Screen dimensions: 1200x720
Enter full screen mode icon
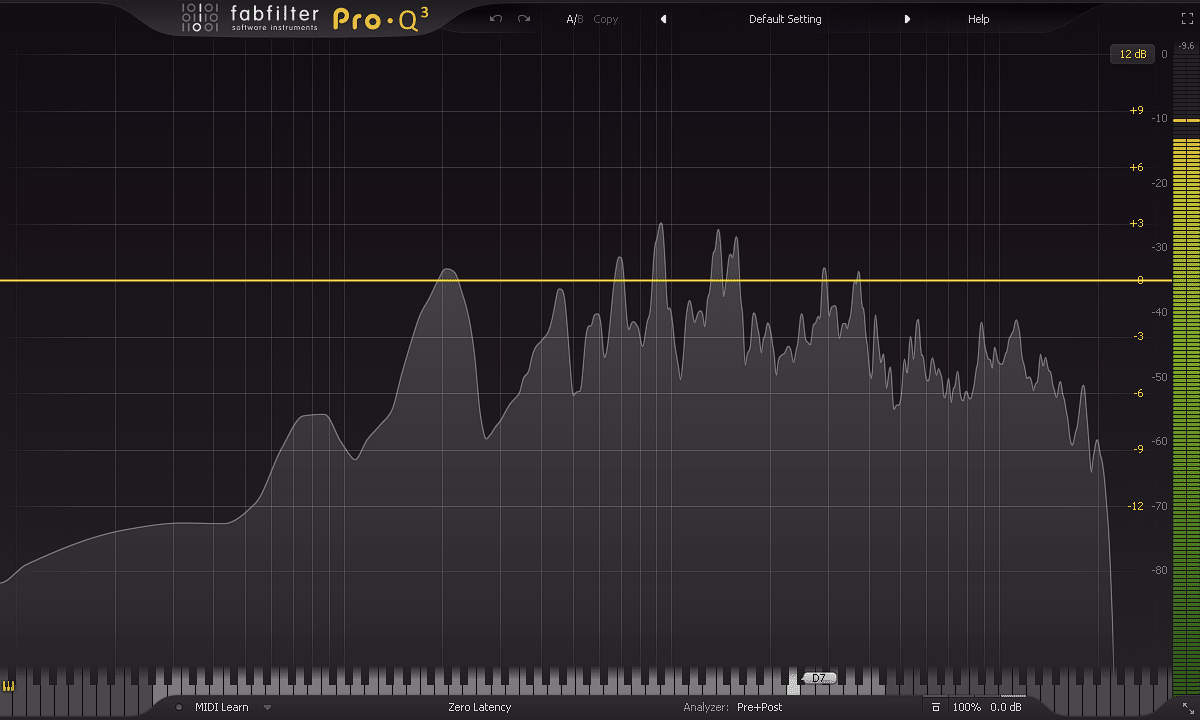click(x=1187, y=19)
